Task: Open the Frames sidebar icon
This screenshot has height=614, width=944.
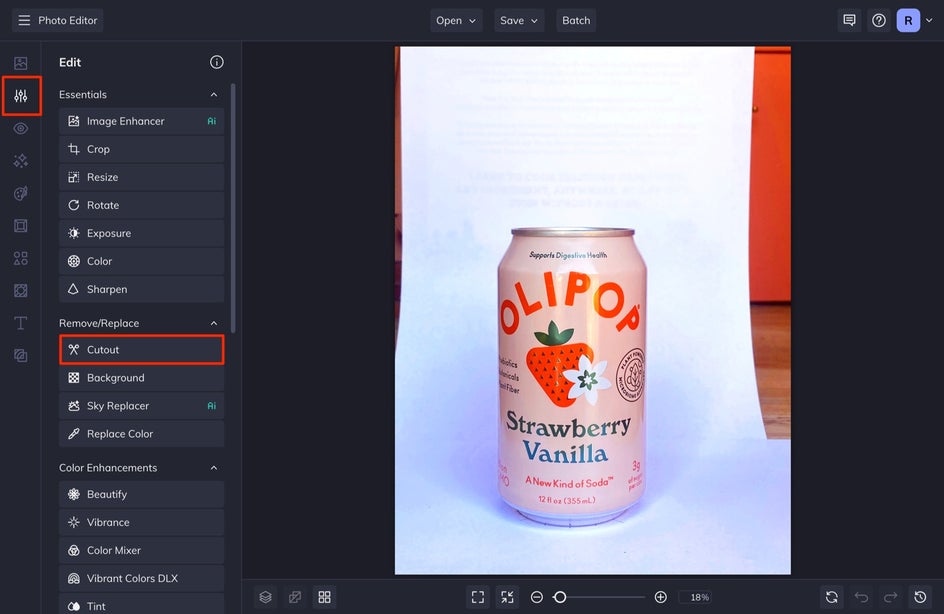Action: pos(20,226)
